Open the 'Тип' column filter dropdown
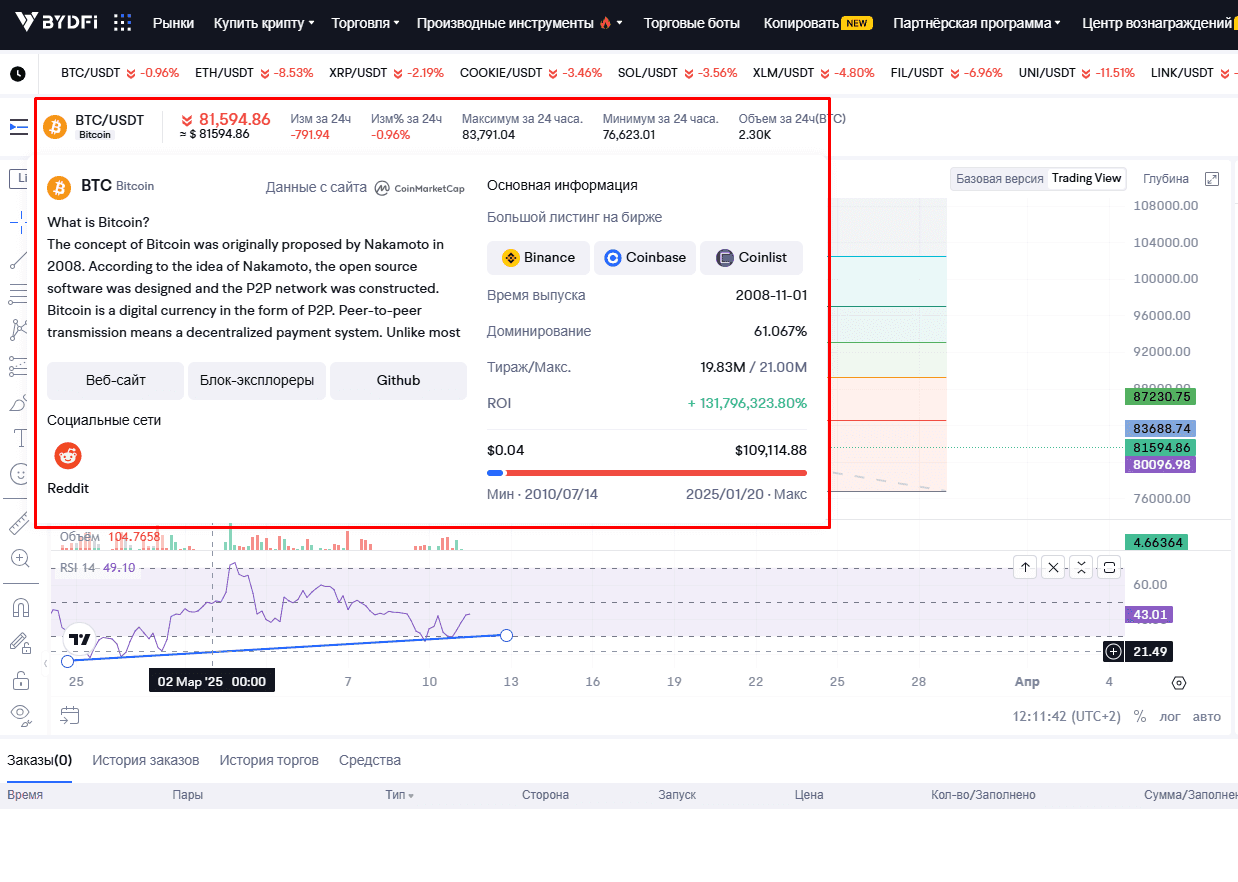 pyautogui.click(x=400, y=795)
